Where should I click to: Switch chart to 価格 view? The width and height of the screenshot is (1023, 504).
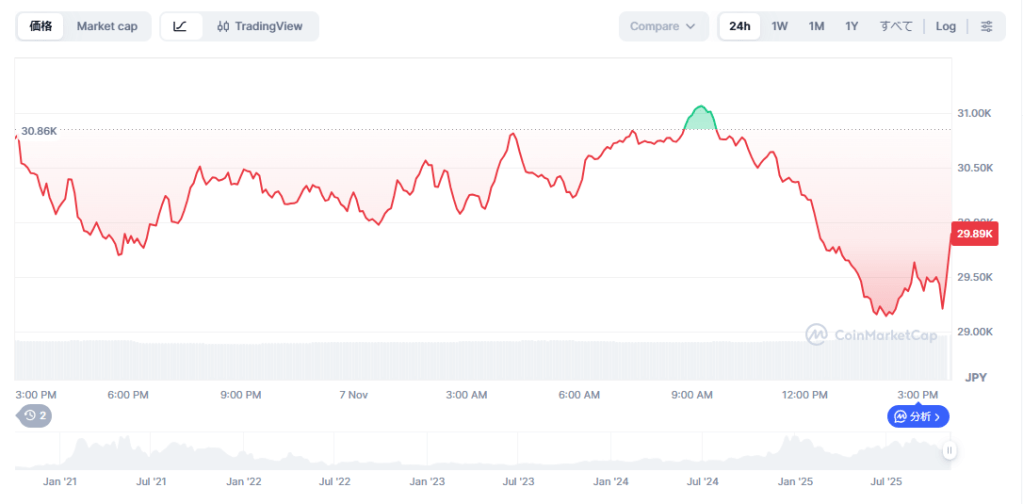[x=41, y=26]
